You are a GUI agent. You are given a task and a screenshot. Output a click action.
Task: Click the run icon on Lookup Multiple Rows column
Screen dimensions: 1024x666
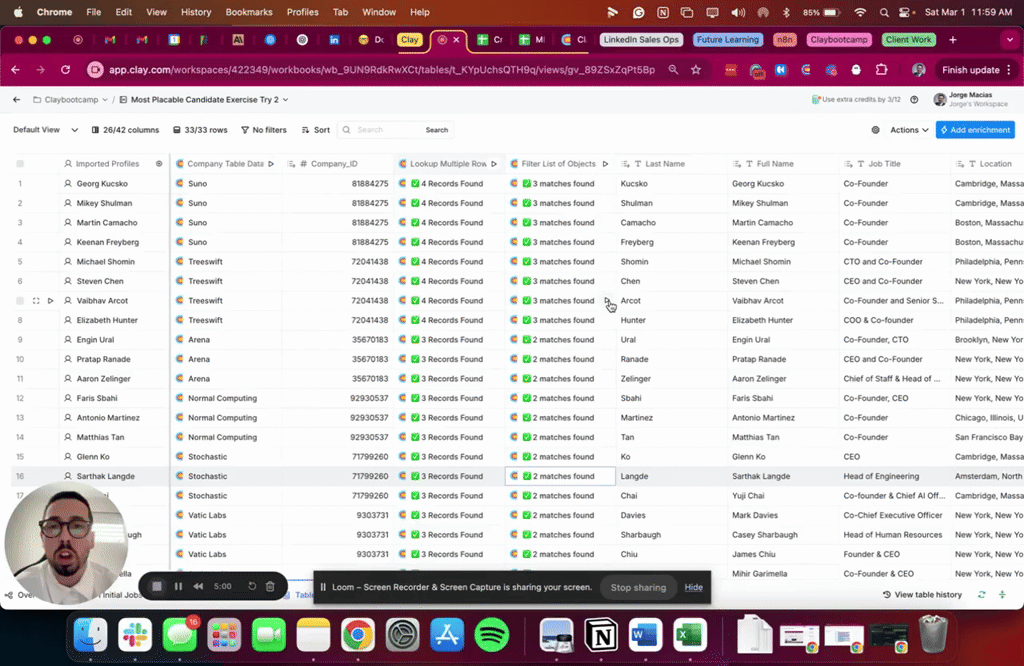point(494,164)
